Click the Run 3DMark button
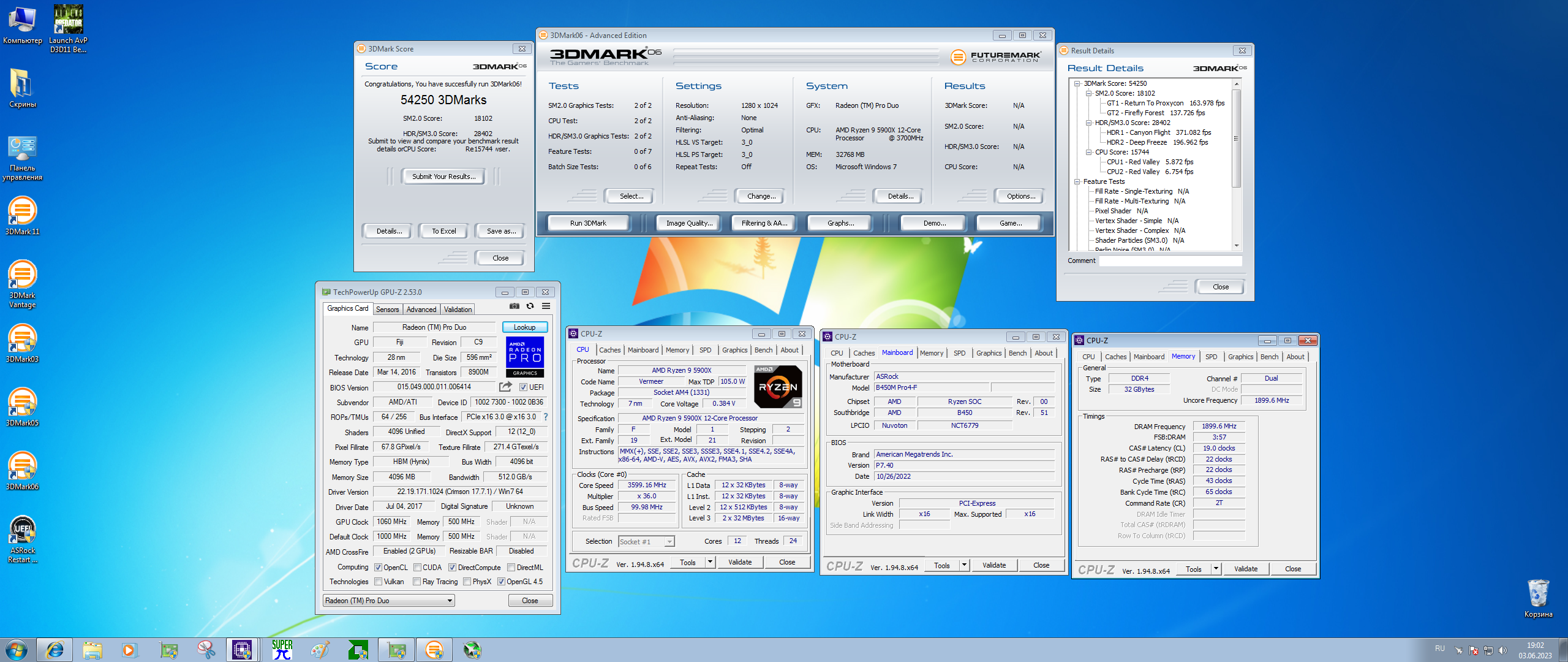 pos(588,223)
